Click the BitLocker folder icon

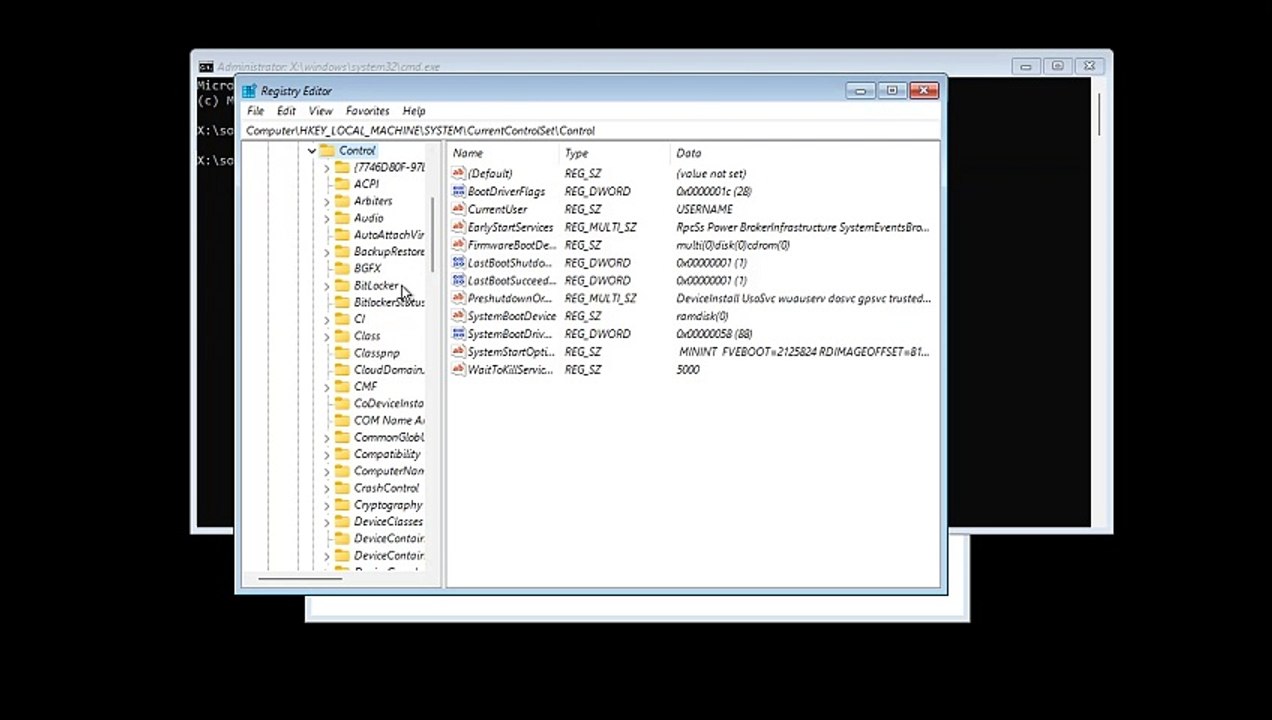tap(342, 285)
